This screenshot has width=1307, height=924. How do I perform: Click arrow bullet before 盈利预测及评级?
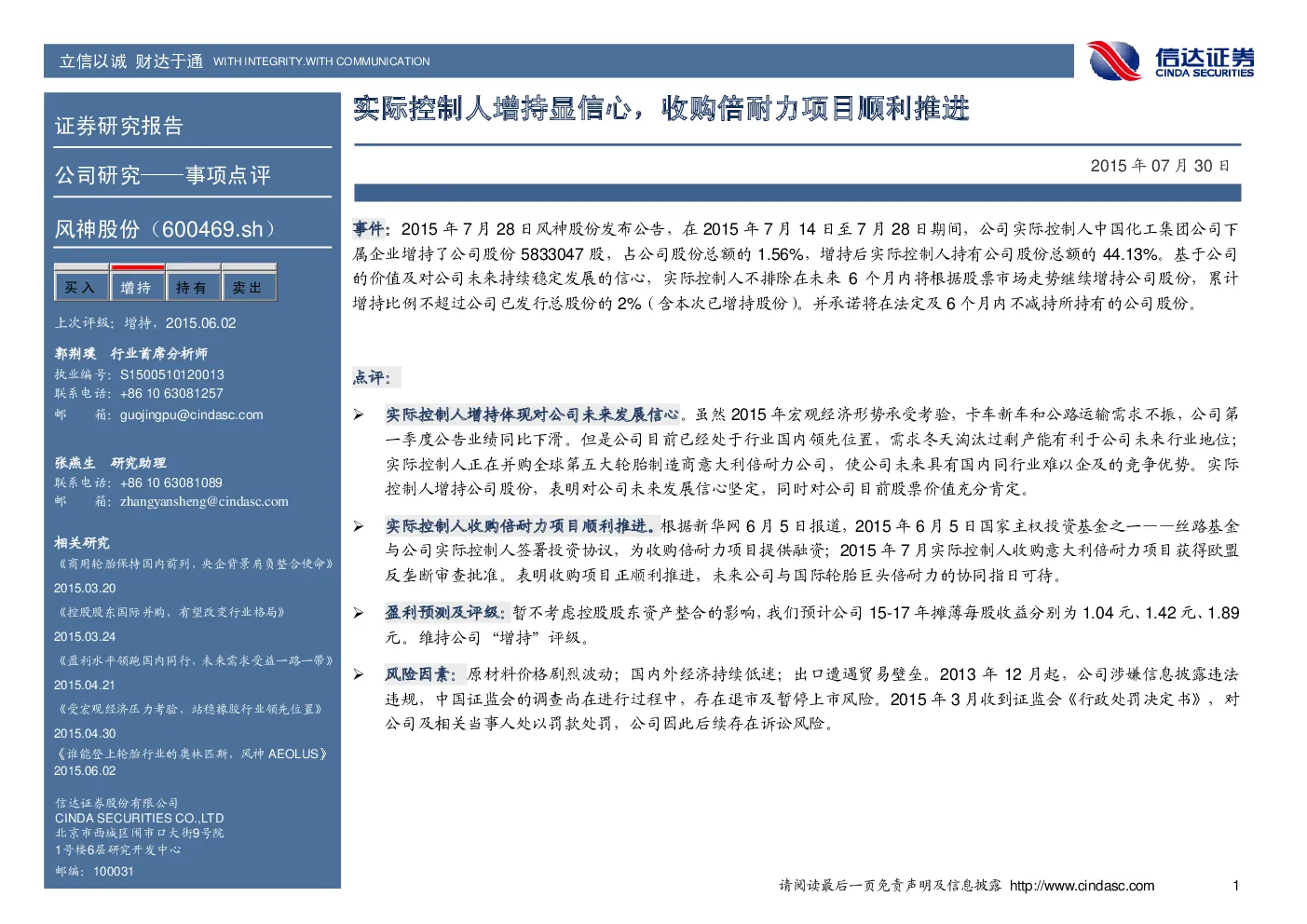click(x=359, y=613)
